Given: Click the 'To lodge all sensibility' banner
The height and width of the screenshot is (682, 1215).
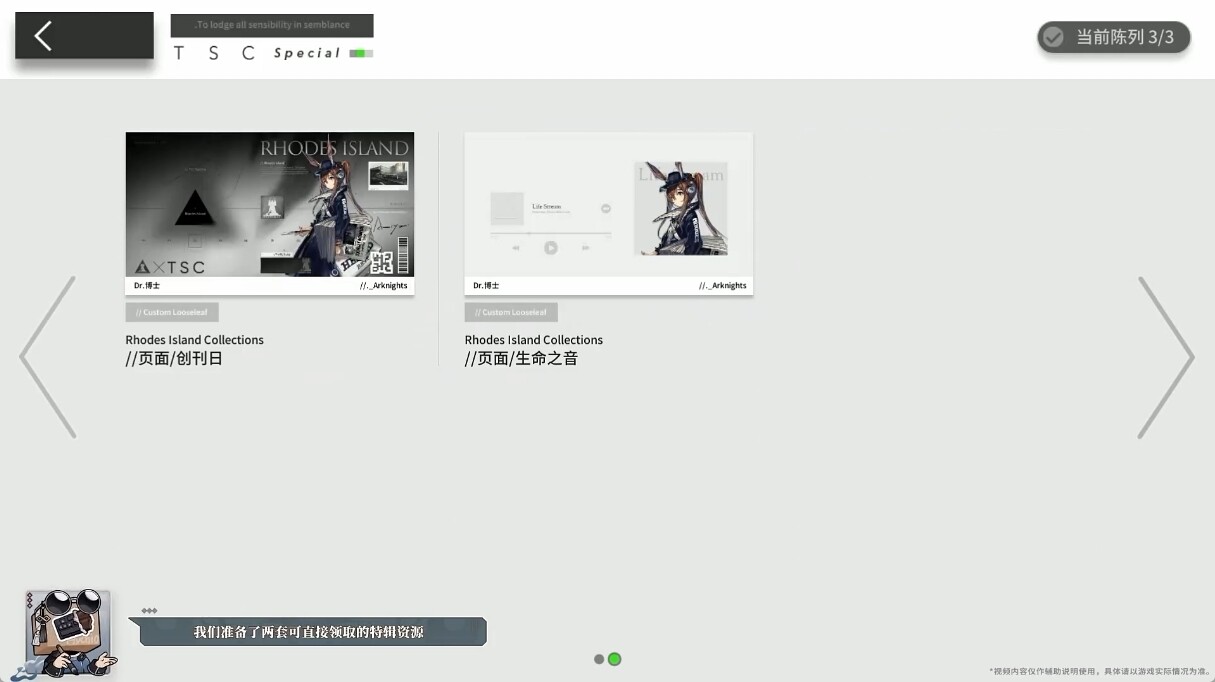Looking at the screenshot, I should (x=272, y=25).
